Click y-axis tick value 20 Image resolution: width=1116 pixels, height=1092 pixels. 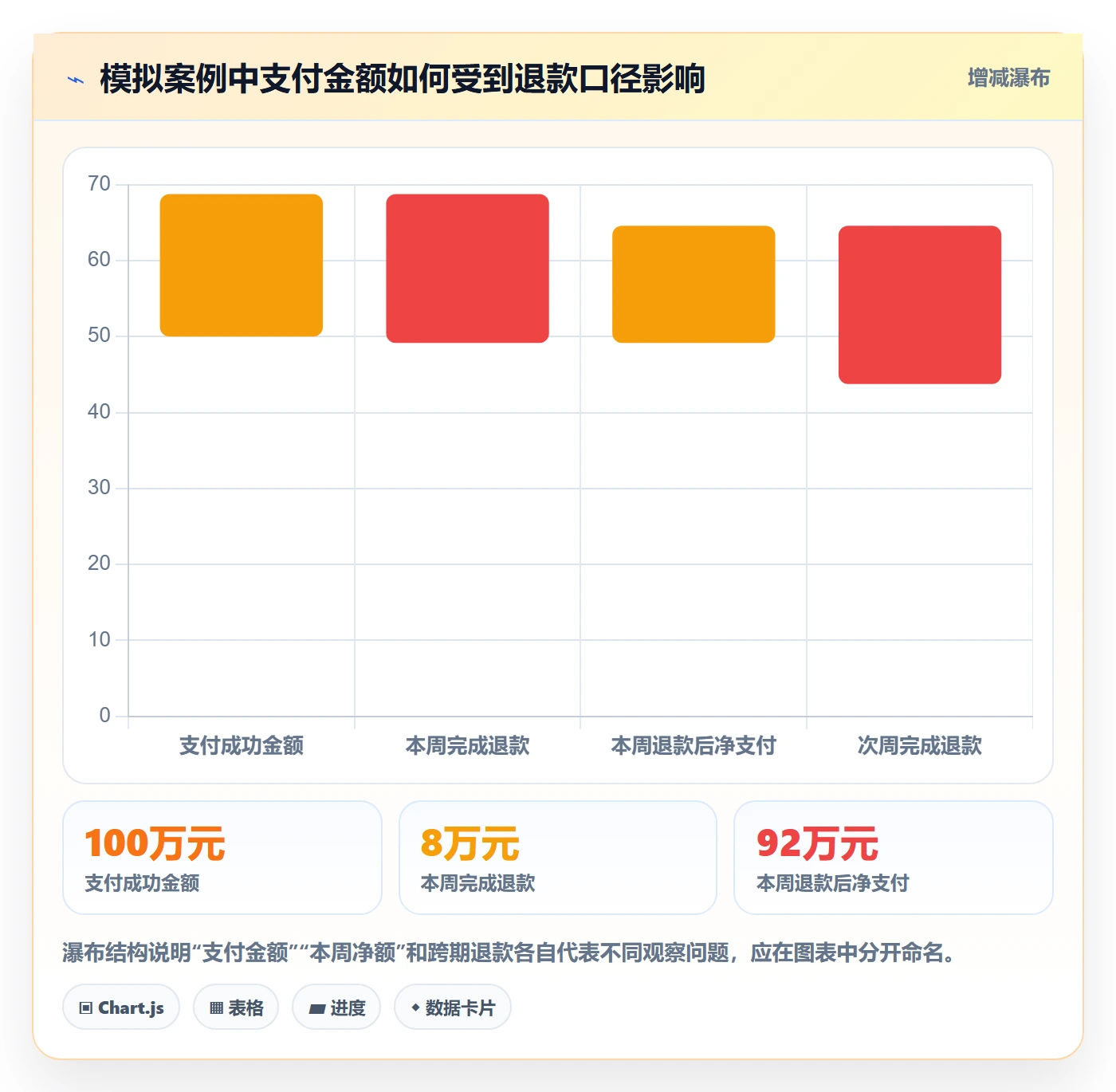pyautogui.click(x=99, y=564)
